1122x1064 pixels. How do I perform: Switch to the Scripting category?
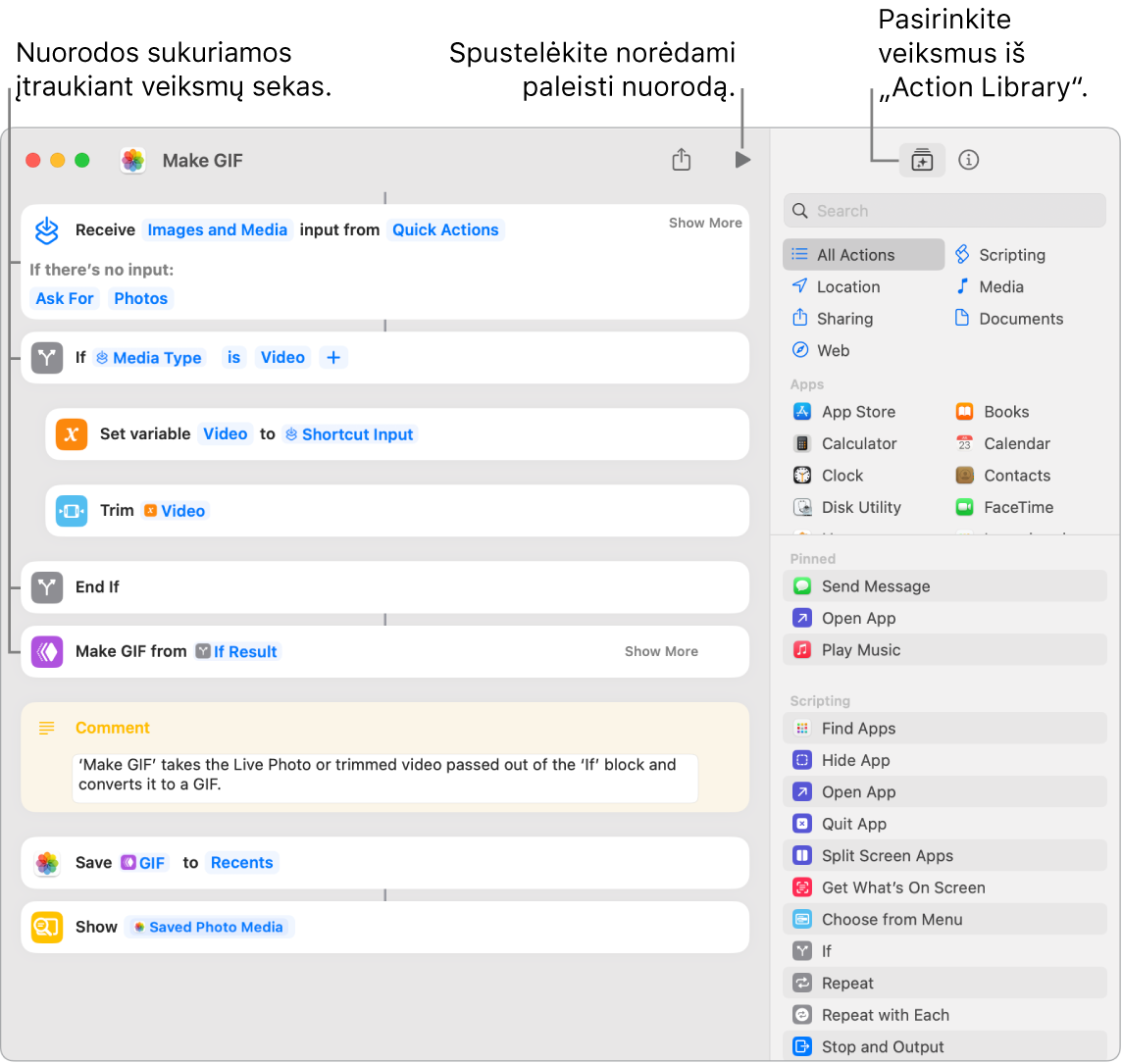click(1011, 255)
